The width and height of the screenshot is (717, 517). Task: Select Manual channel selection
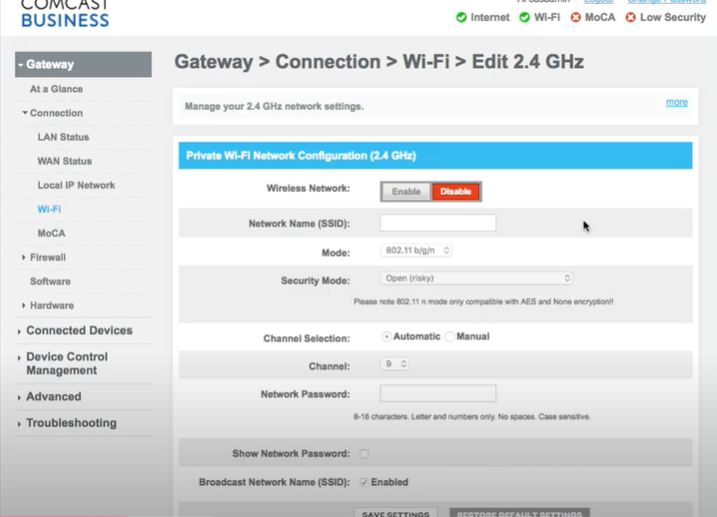(450, 337)
